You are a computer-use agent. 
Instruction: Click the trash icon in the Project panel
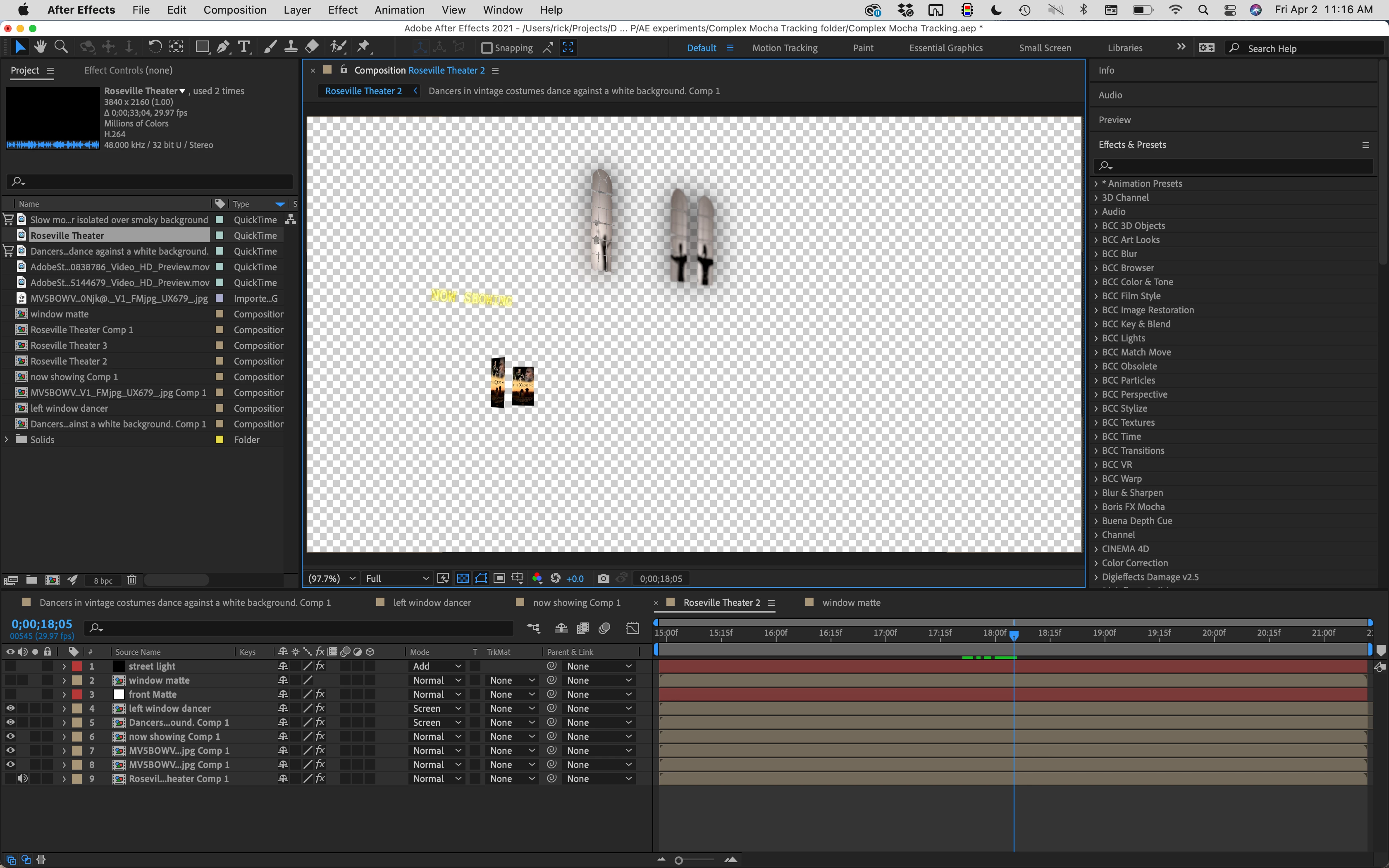(132, 580)
